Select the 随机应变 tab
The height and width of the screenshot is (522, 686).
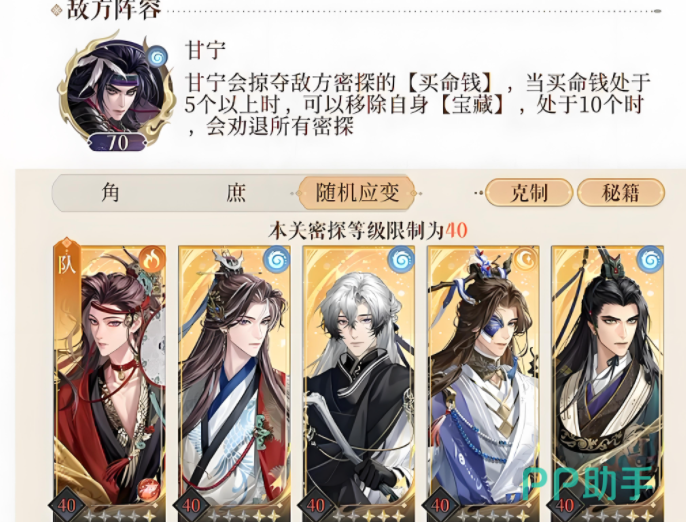(357, 193)
